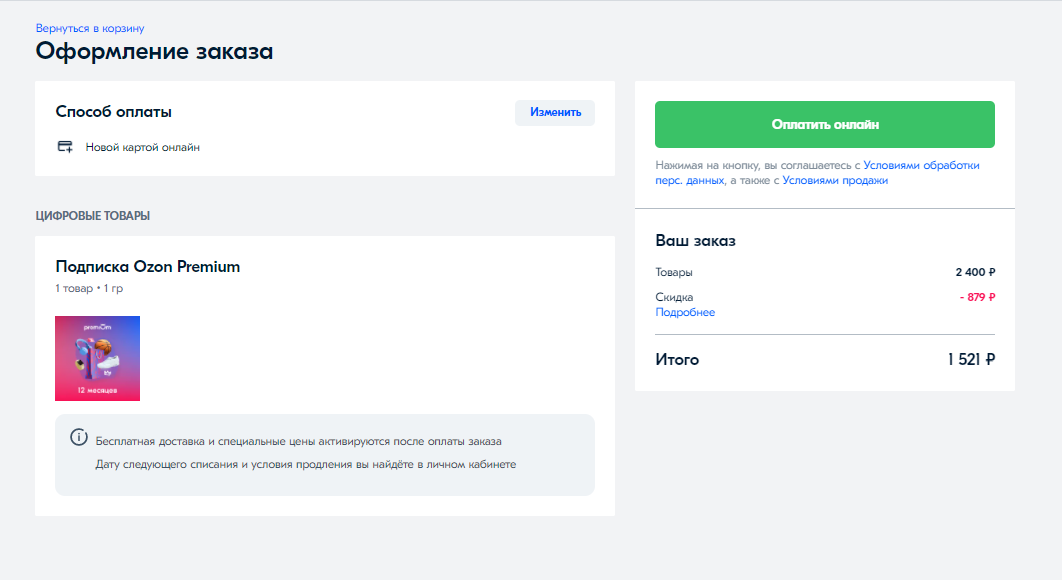The image size is (1062, 580).
Task: Click the "Оформление заказа" page heading
Action: tap(154, 51)
